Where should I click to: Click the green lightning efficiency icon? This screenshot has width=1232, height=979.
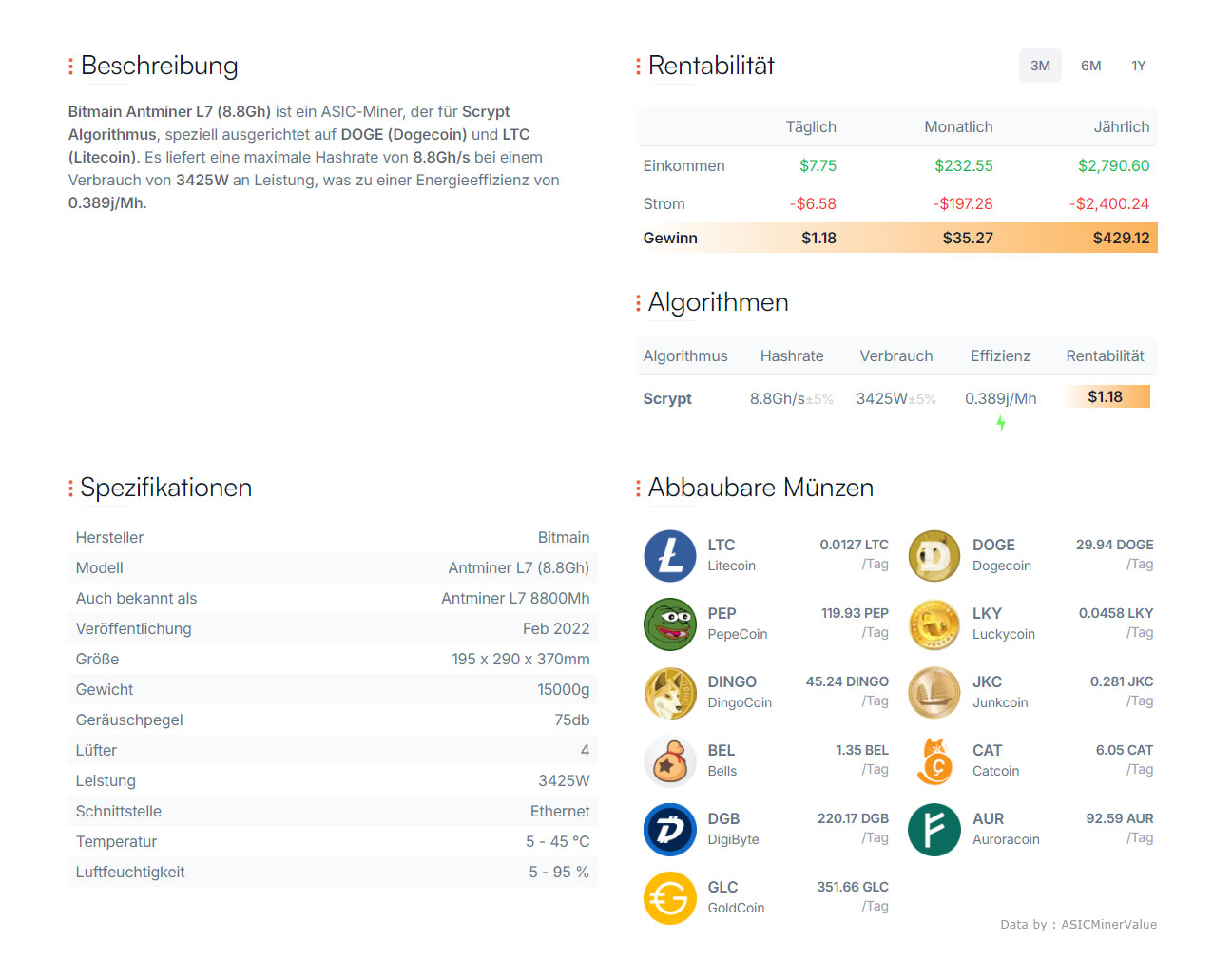tap(1001, 423)
